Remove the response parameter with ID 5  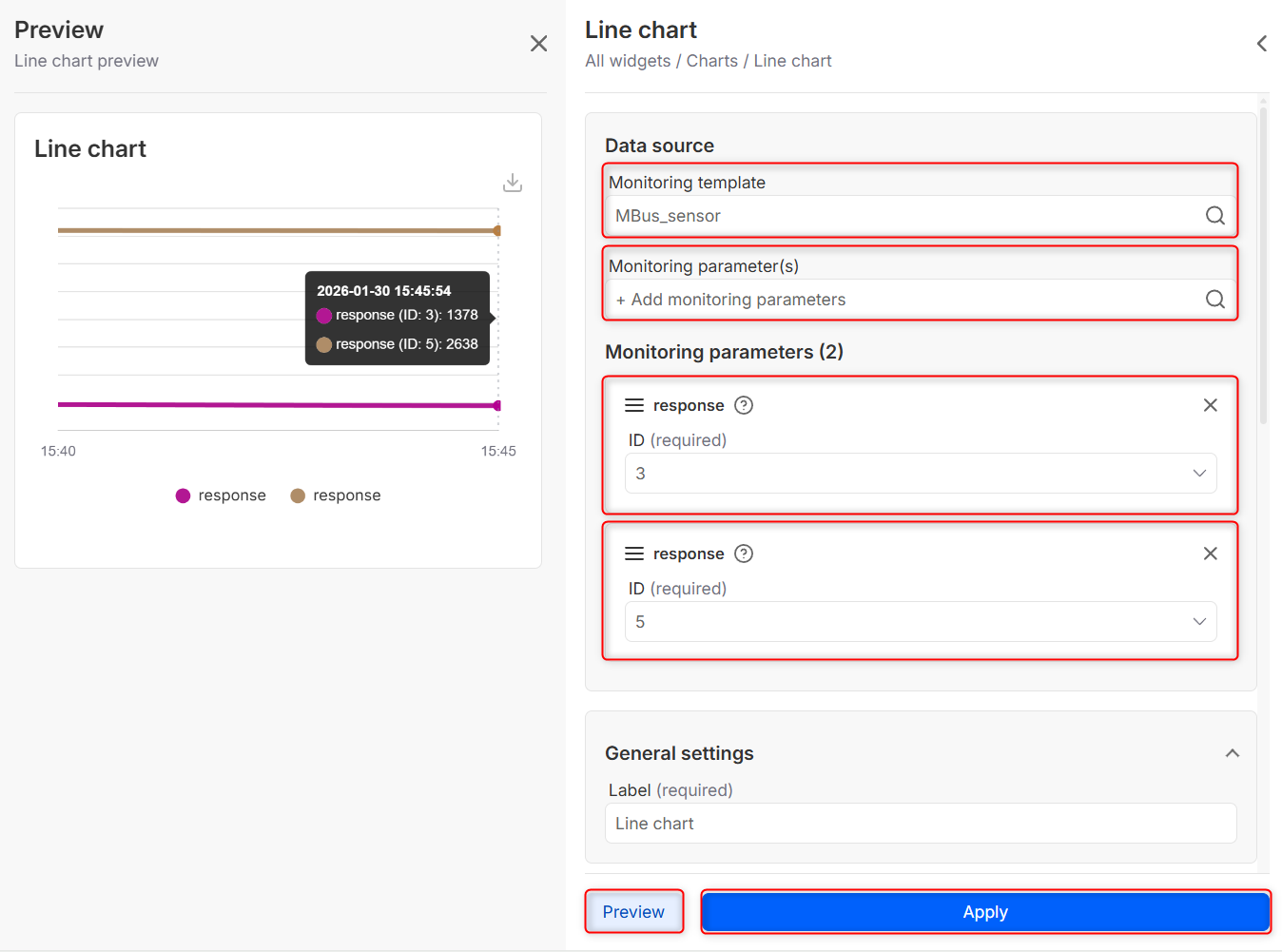pyautogui.click(x=1210, y=554)
